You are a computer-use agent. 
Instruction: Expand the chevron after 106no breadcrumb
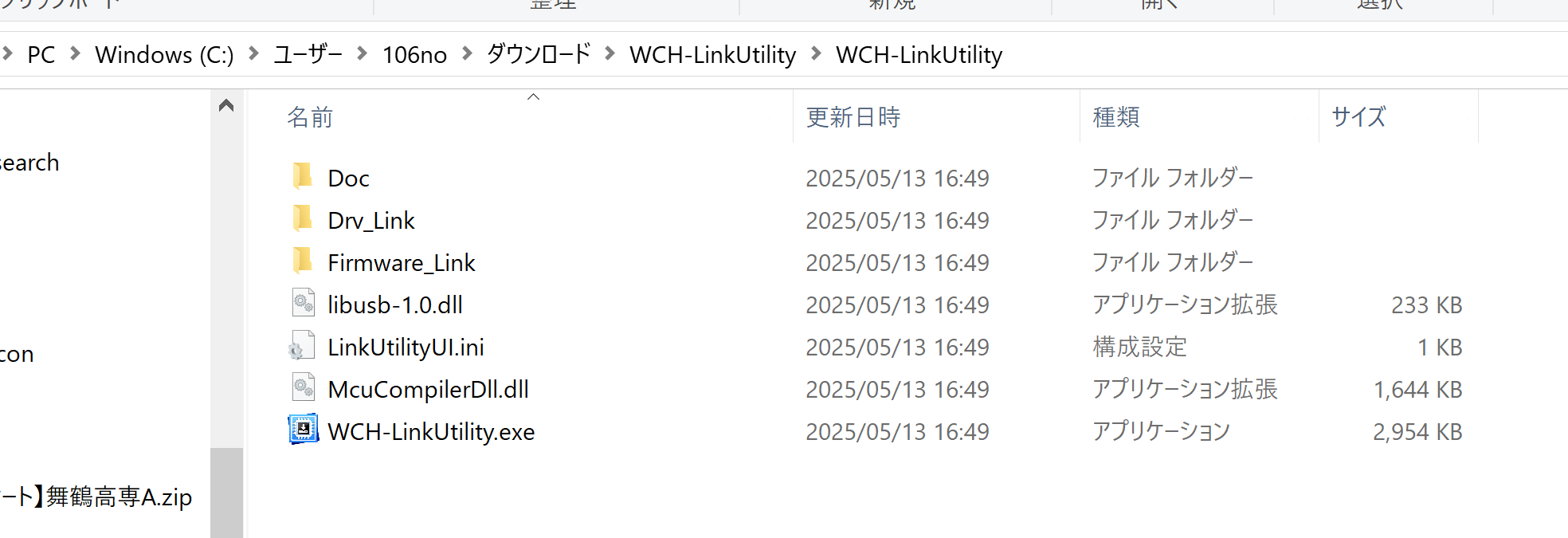pos(468,53)
